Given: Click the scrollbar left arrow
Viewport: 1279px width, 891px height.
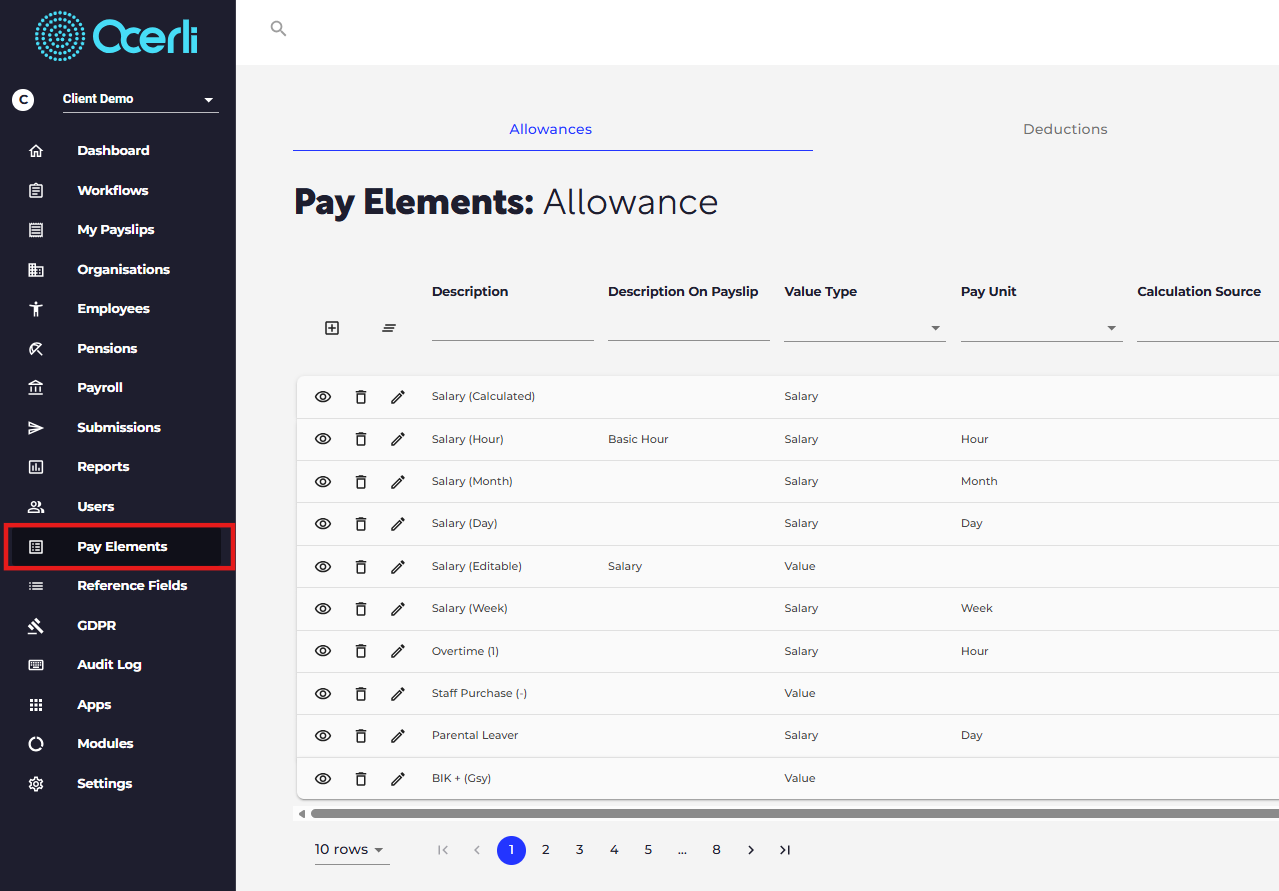Looking at the screenshot, I should click(302, 814).
